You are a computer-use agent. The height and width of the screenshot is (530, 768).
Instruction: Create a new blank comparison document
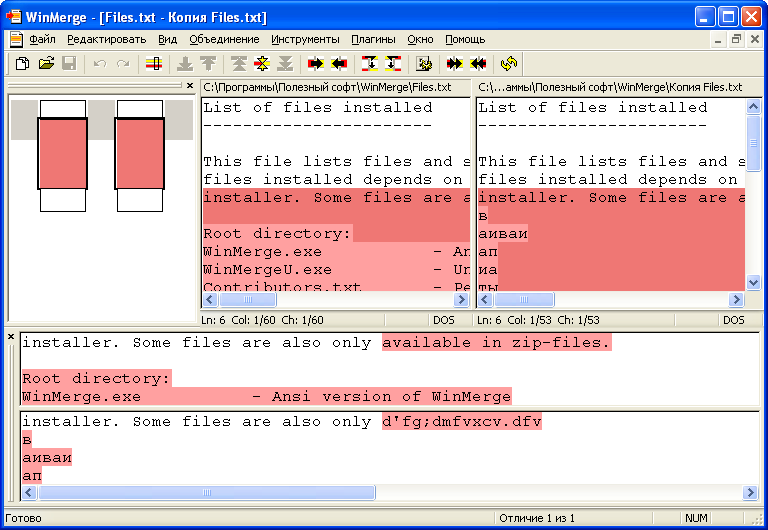click(x=23, y=64)
